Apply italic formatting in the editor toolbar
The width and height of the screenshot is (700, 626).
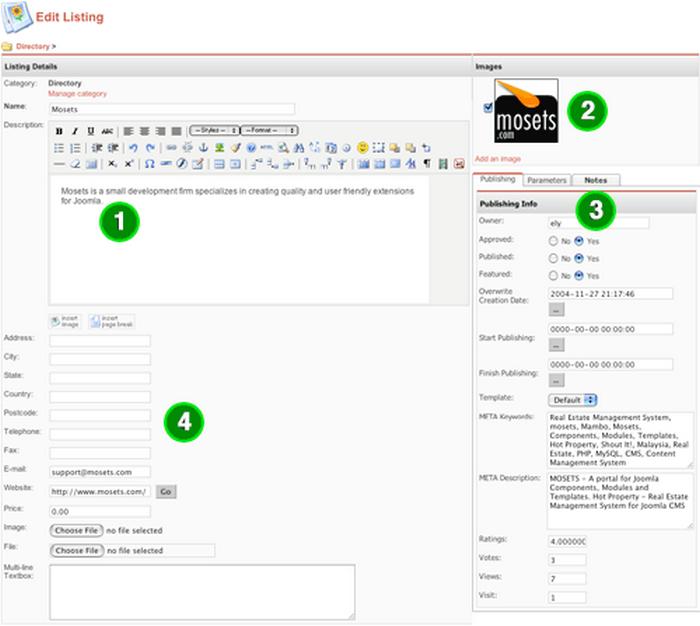[74, 131]
